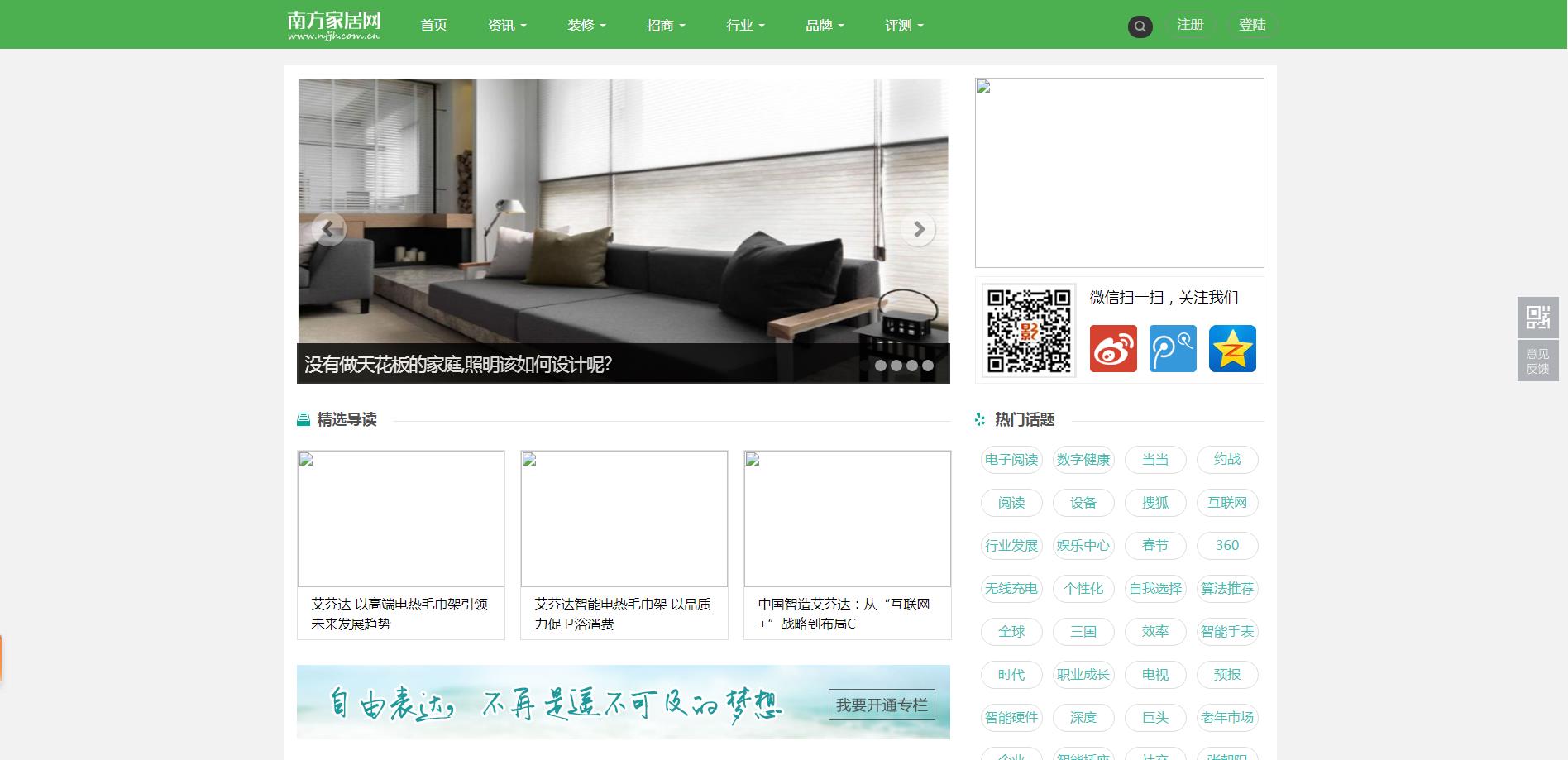Select the 职业成长 topic tag

pyautogui.click(x=1083, y=675)
